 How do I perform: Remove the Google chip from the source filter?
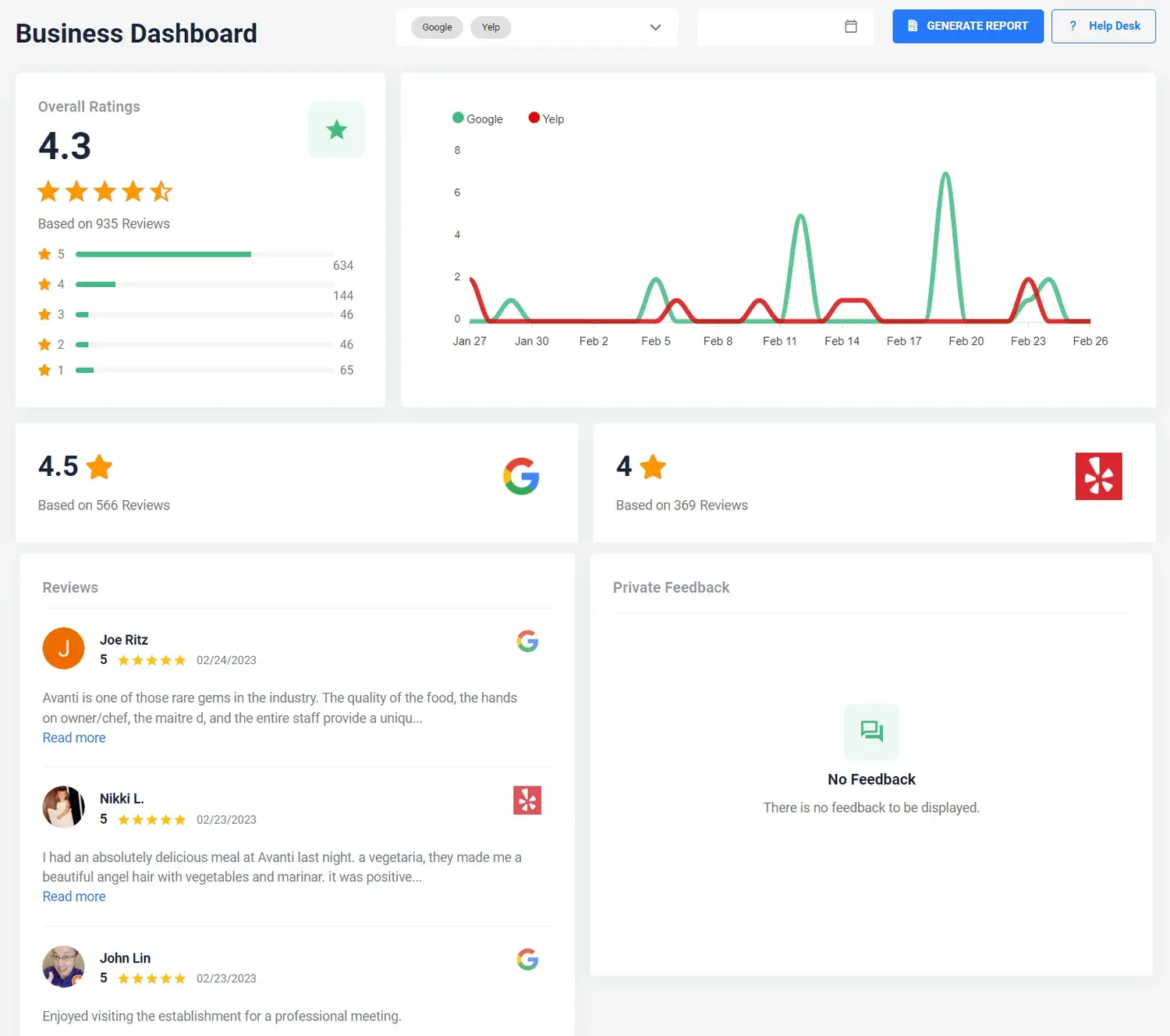(x=437, y=27)
